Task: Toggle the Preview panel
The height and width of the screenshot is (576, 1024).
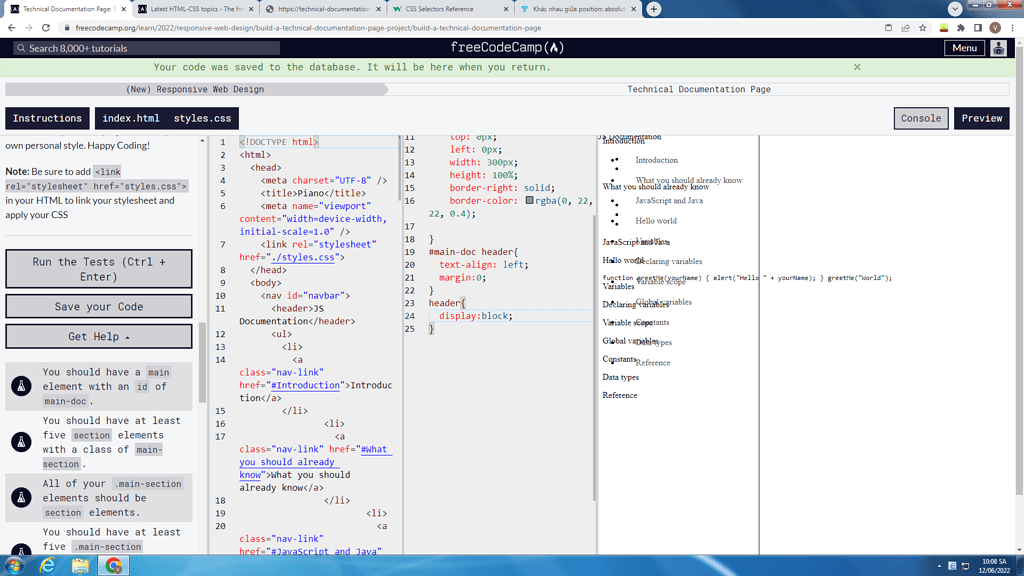Action: pyautogui.click(x=981, y=118)
